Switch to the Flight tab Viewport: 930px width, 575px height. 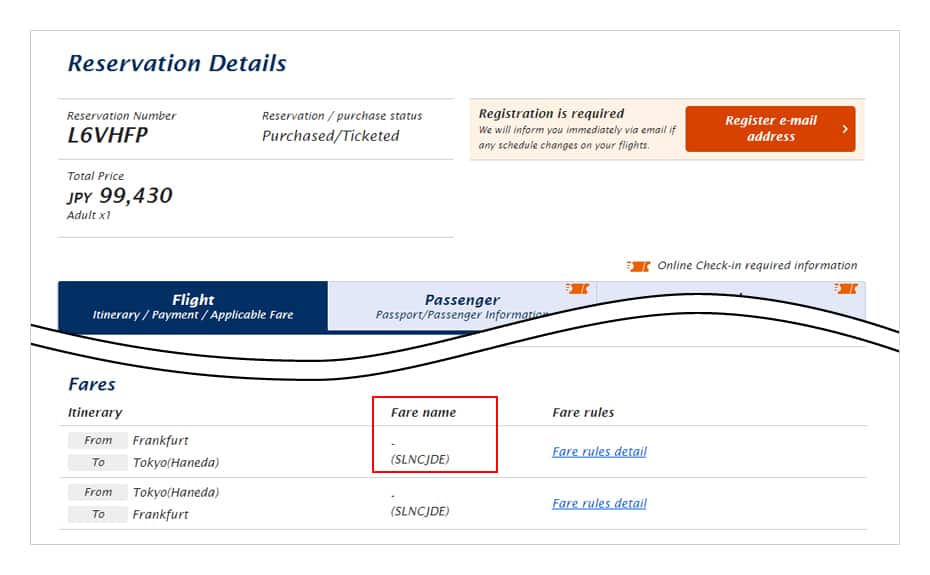193,305
